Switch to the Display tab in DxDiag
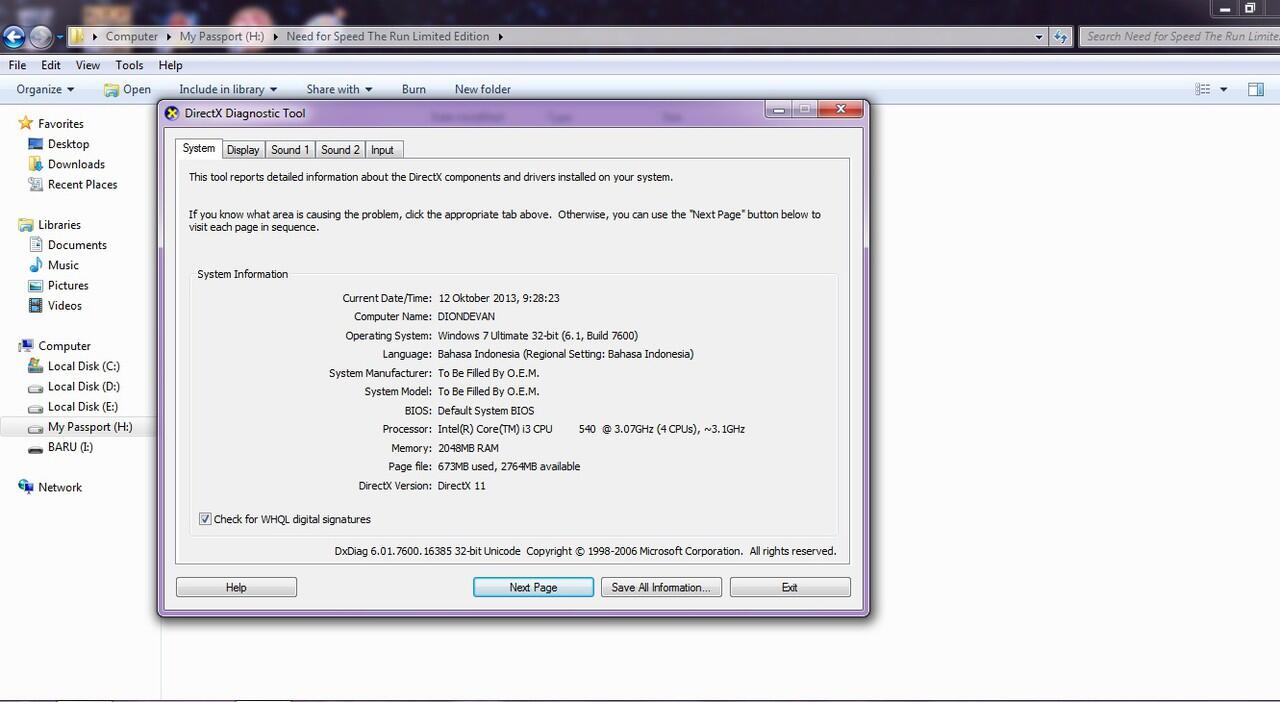The width and height of the screenshot is (1280, 702). pyautogui.click(x=243, y=150)
